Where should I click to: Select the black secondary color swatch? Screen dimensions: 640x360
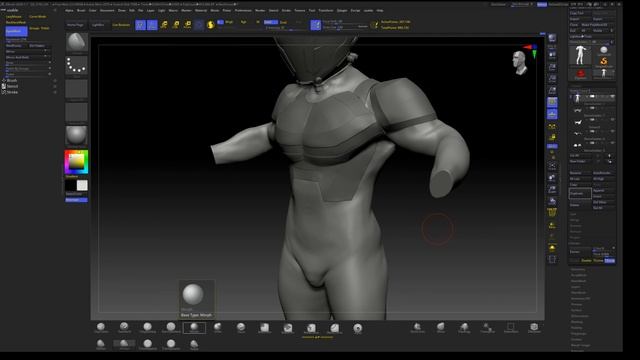[71, 185]
